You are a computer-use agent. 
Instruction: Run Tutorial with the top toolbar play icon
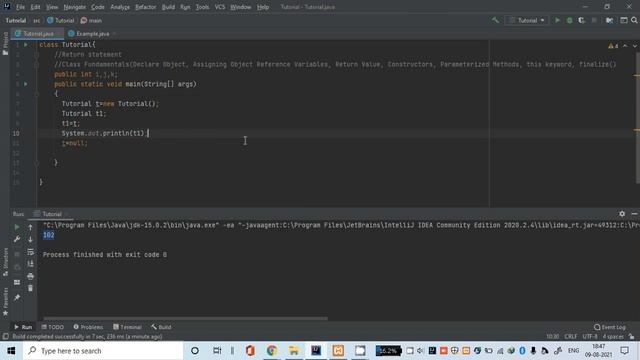click(557, 20)
